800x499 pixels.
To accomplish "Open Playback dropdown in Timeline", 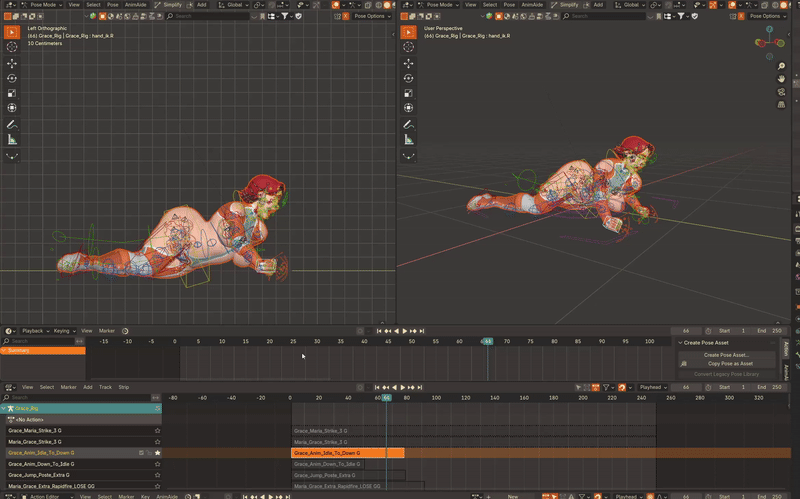I will (35, 331).
